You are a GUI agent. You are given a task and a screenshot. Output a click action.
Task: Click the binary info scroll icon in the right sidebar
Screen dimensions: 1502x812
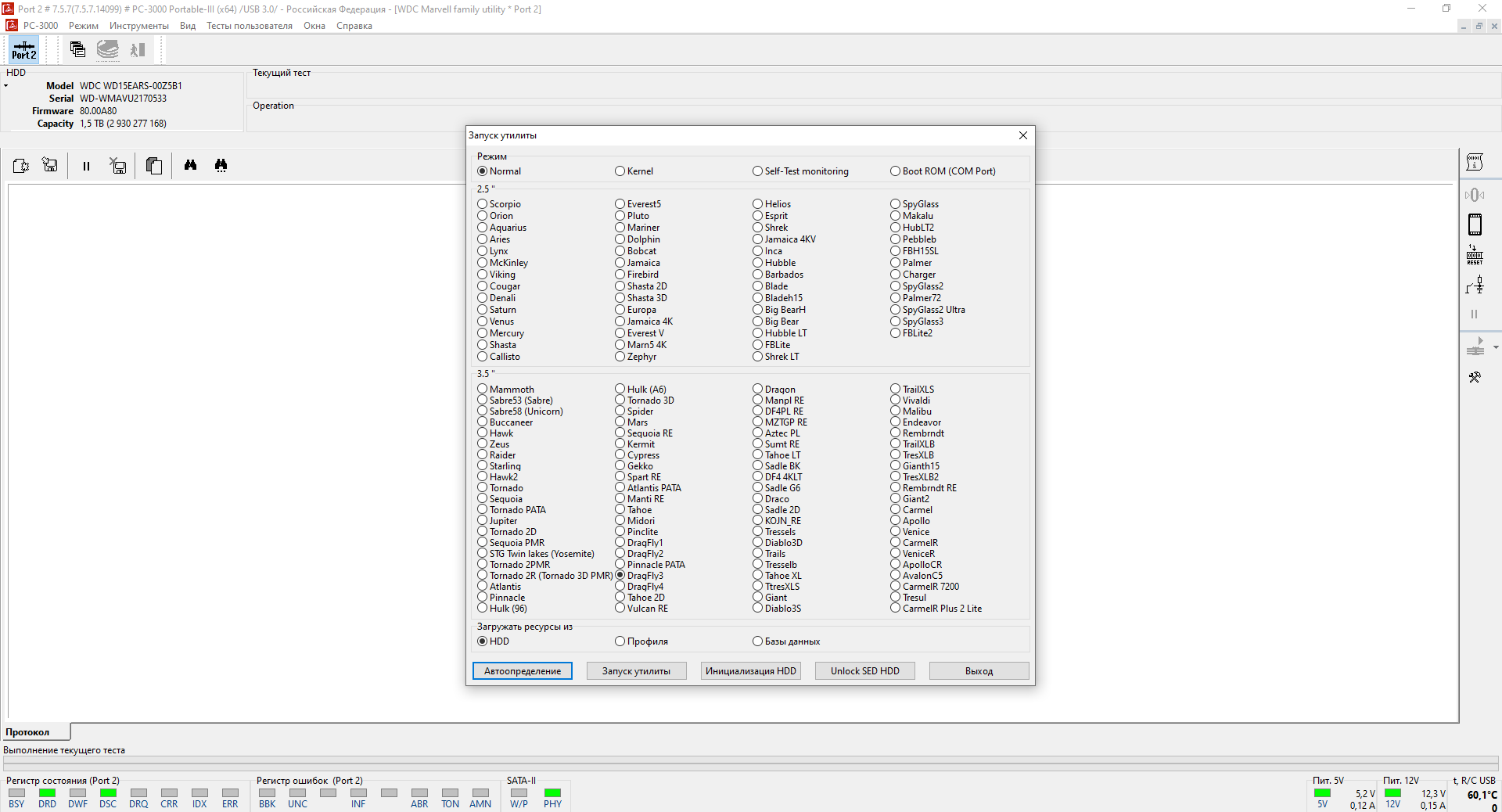(1475, 162)
